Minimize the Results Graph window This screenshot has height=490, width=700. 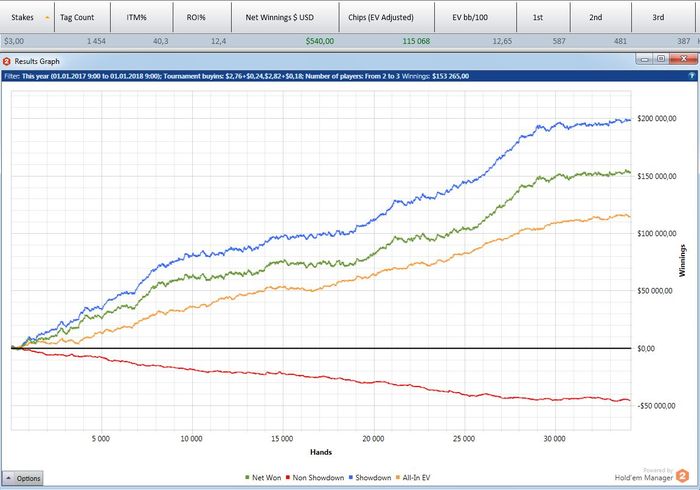tap(644, 59)
